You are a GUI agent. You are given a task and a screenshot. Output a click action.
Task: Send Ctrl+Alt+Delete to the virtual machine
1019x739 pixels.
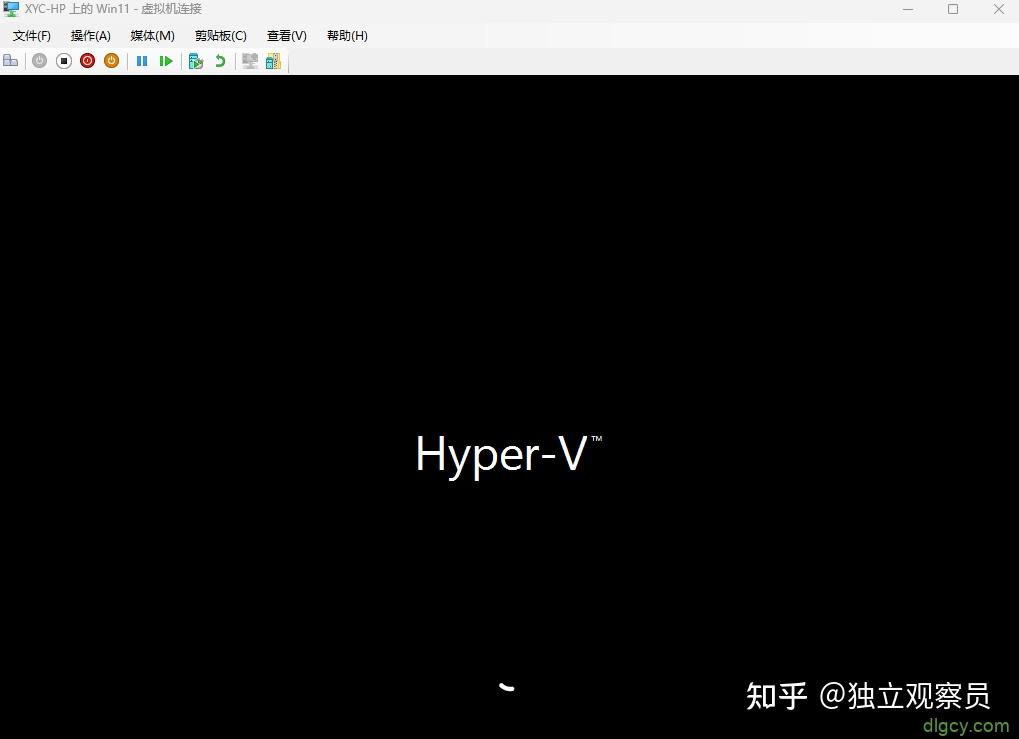[10, 60]
